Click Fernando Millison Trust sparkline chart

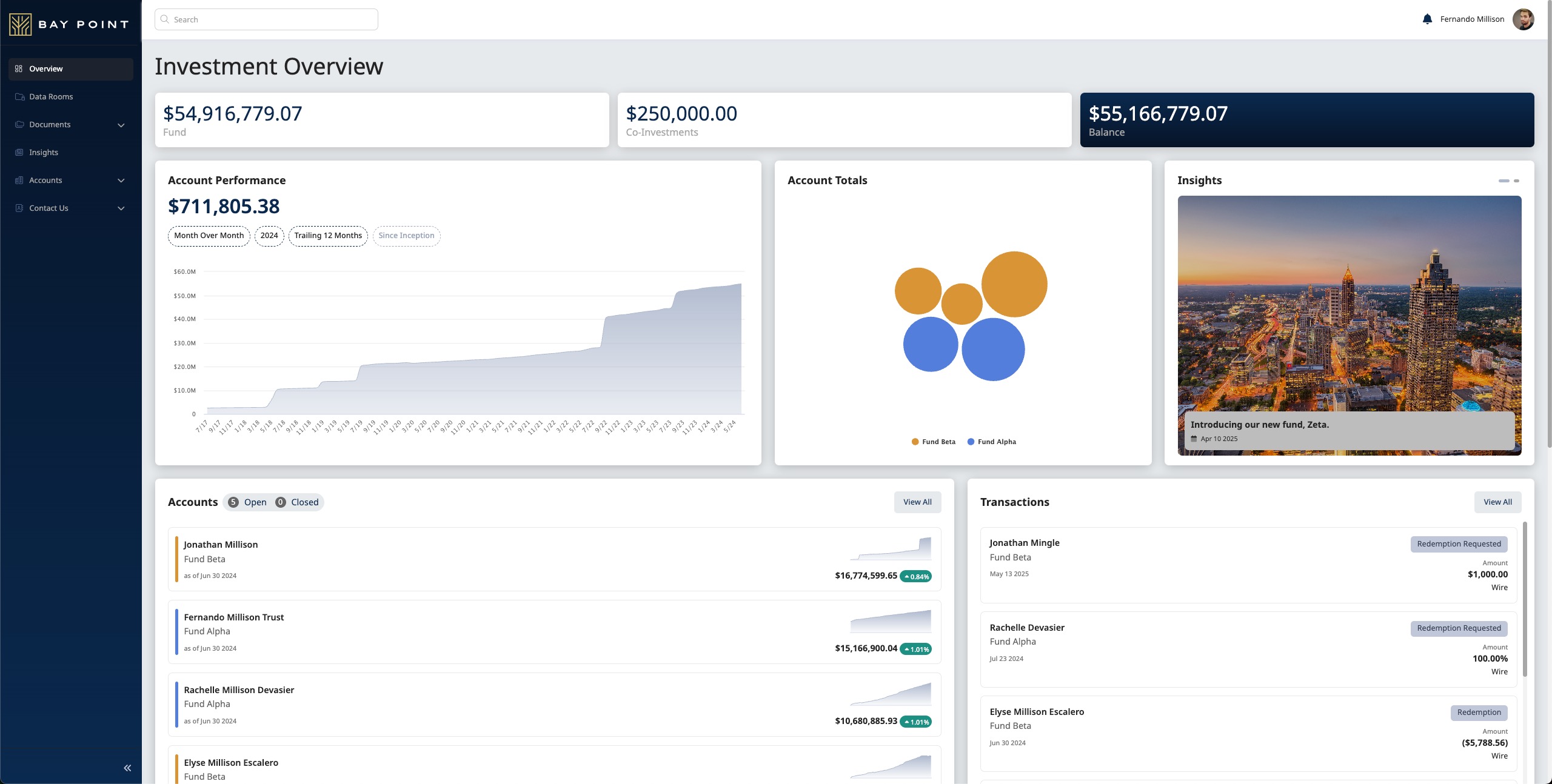[x=891, y=622]
